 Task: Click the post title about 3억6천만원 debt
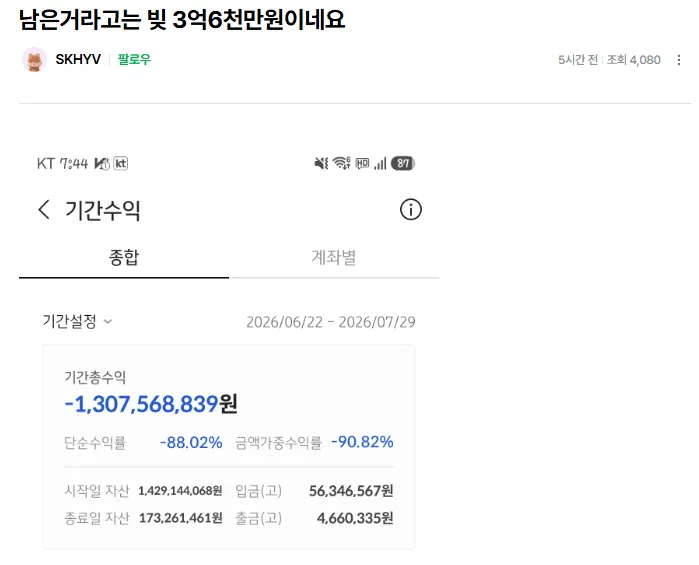[x=182, y=19]
